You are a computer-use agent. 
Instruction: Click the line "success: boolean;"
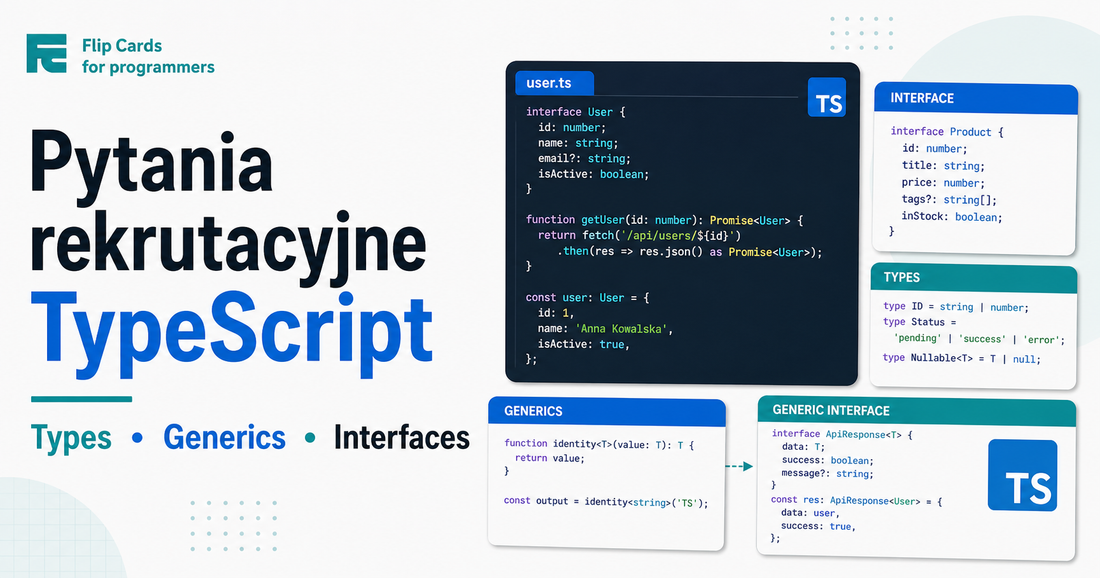coord(827,461)
